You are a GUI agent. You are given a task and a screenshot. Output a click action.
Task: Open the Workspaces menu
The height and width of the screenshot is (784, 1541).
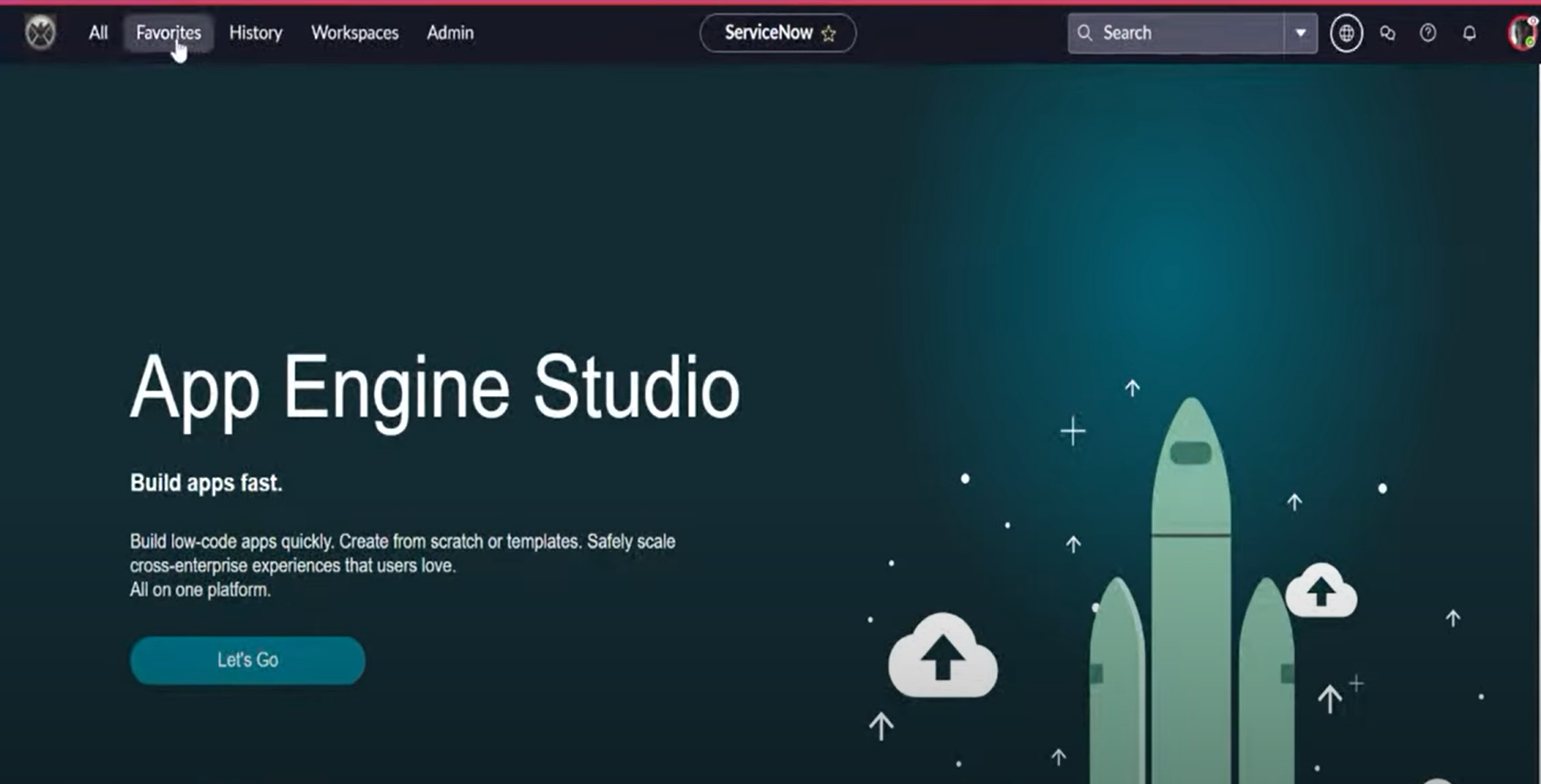(355, 33)
